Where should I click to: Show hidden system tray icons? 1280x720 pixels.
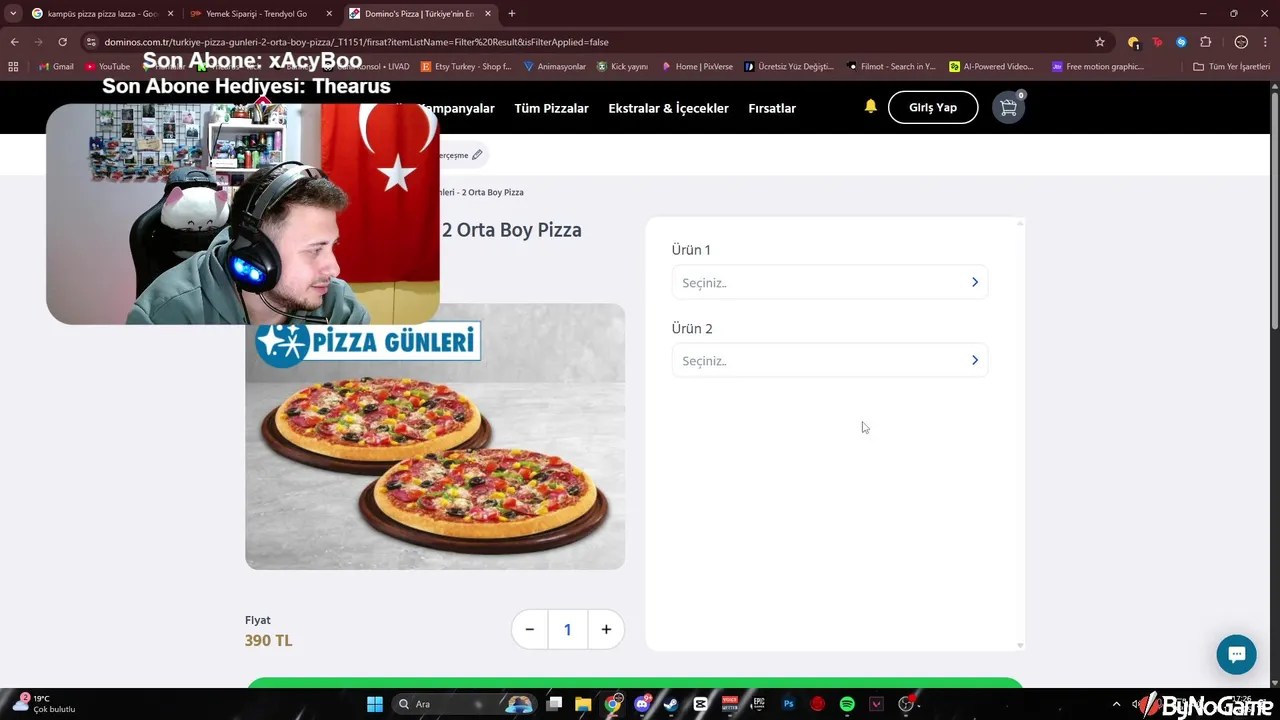pyautogui.click(x=1117, y=704)
